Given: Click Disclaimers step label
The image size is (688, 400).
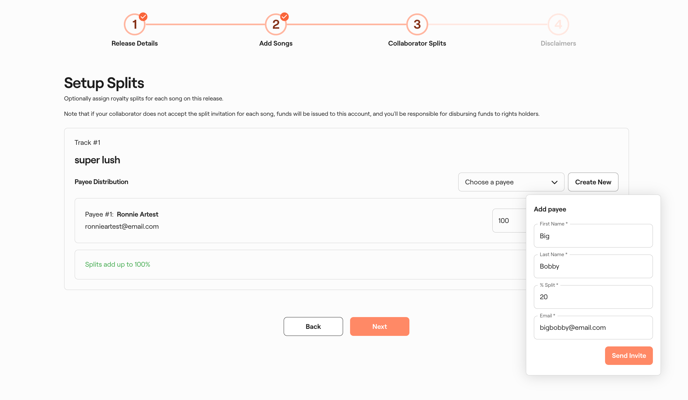Looking at the screenshot, I should [558, 43].
